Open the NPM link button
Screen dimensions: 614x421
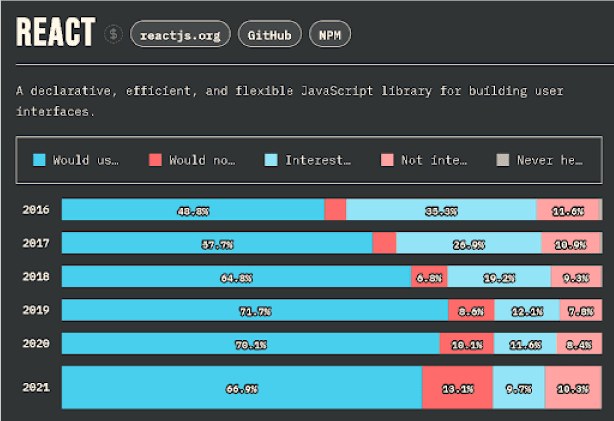click(x=330, y=34)
